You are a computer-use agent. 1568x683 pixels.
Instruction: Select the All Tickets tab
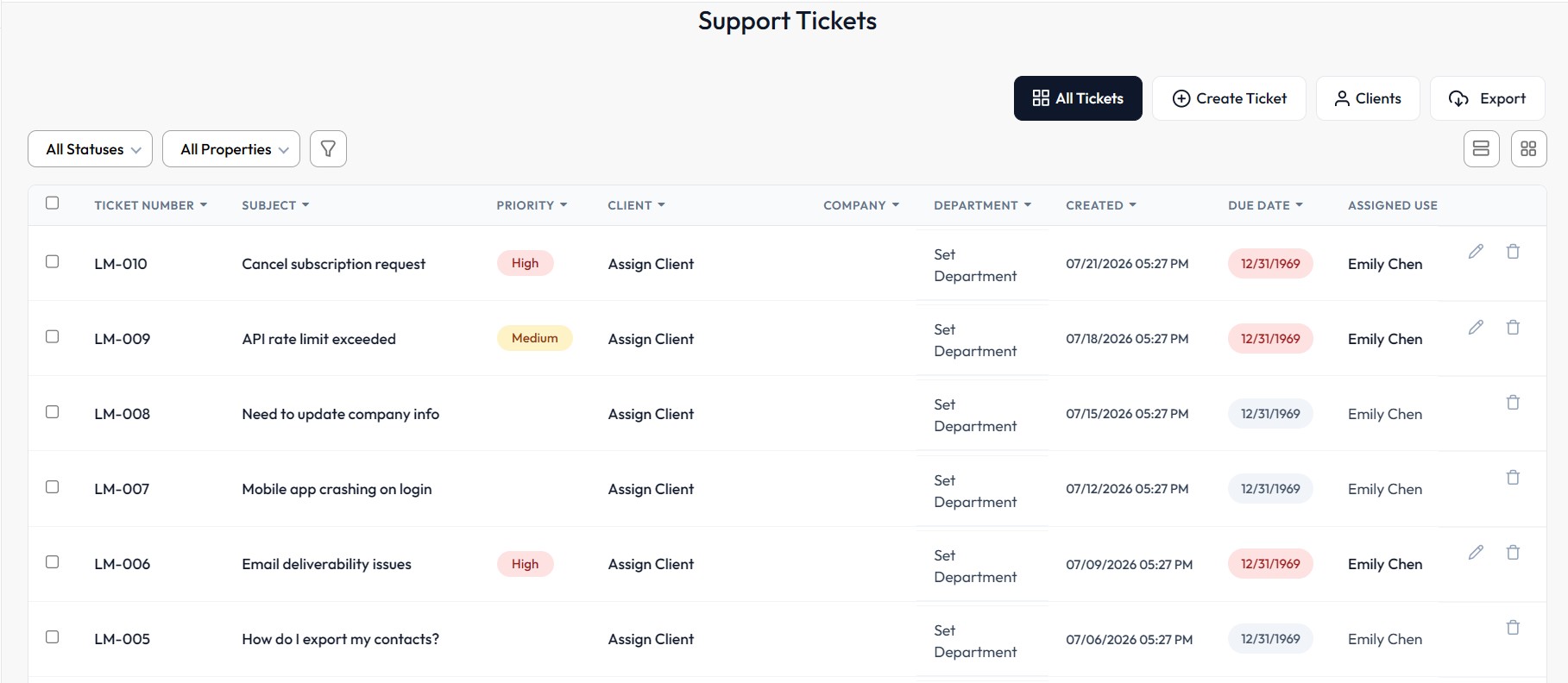click(1078, 98)
